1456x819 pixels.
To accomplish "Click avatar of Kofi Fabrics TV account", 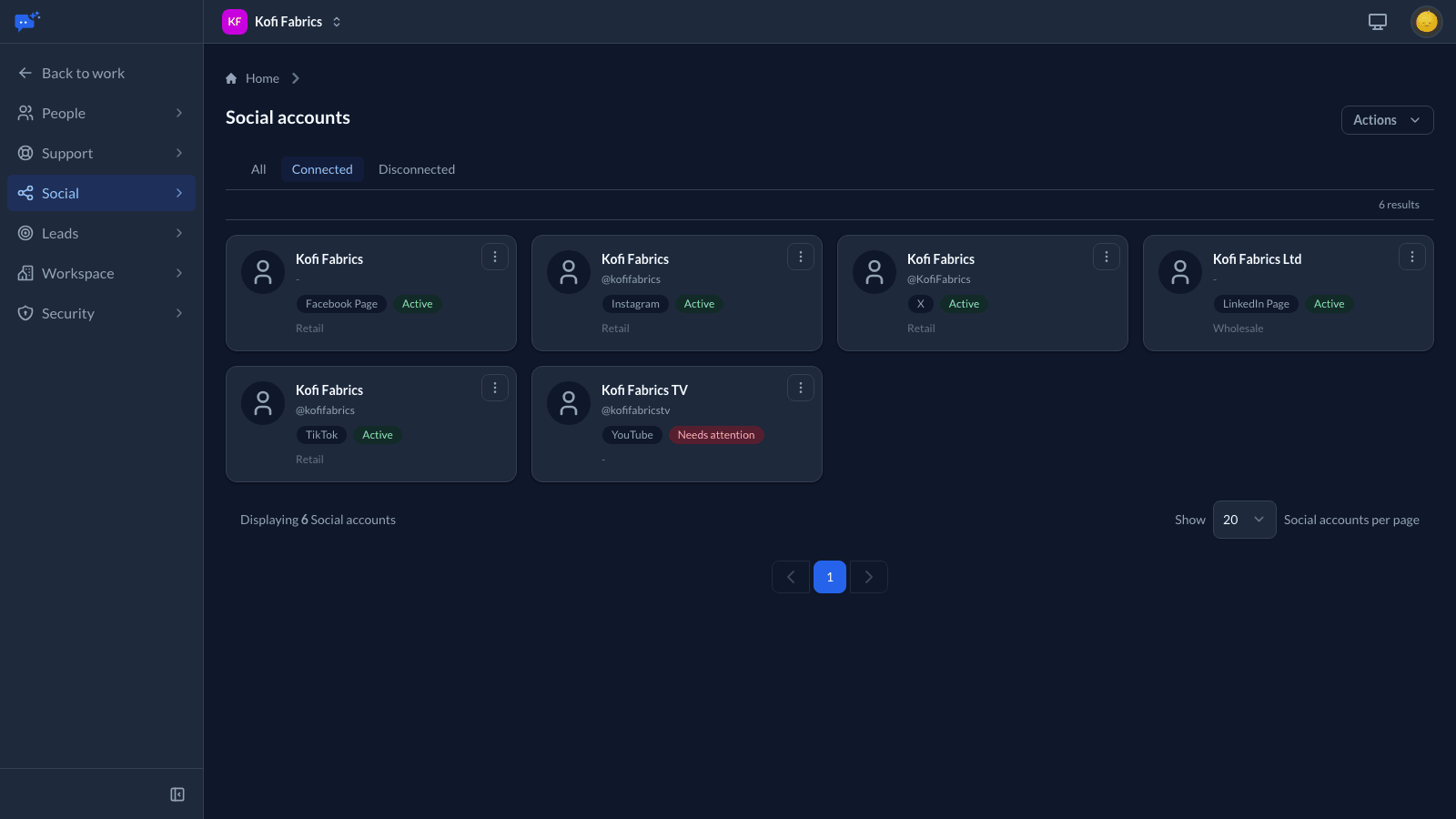I will 569,403.
